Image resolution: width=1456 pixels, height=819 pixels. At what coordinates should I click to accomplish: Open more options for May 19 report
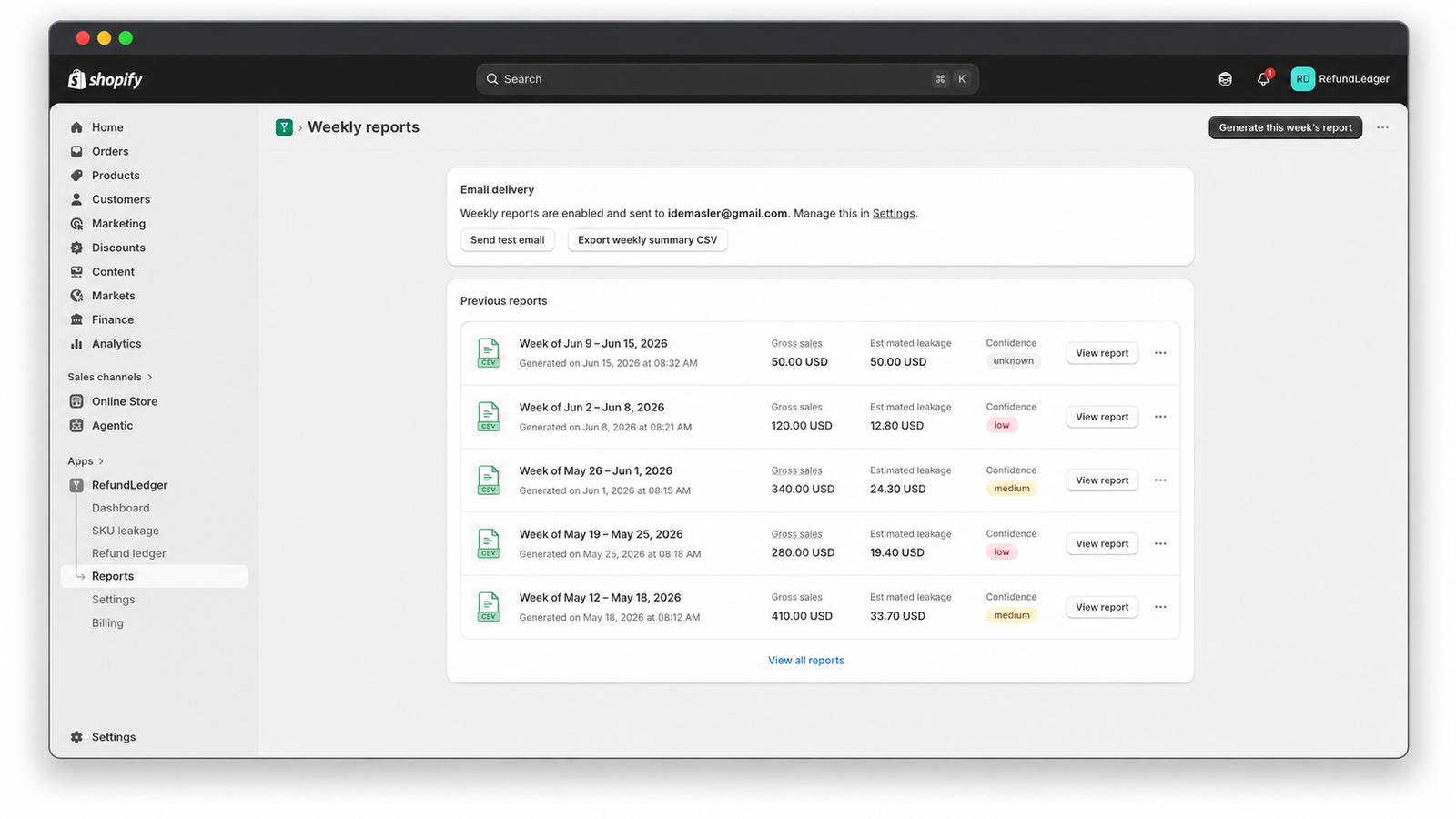(1160, 543)
